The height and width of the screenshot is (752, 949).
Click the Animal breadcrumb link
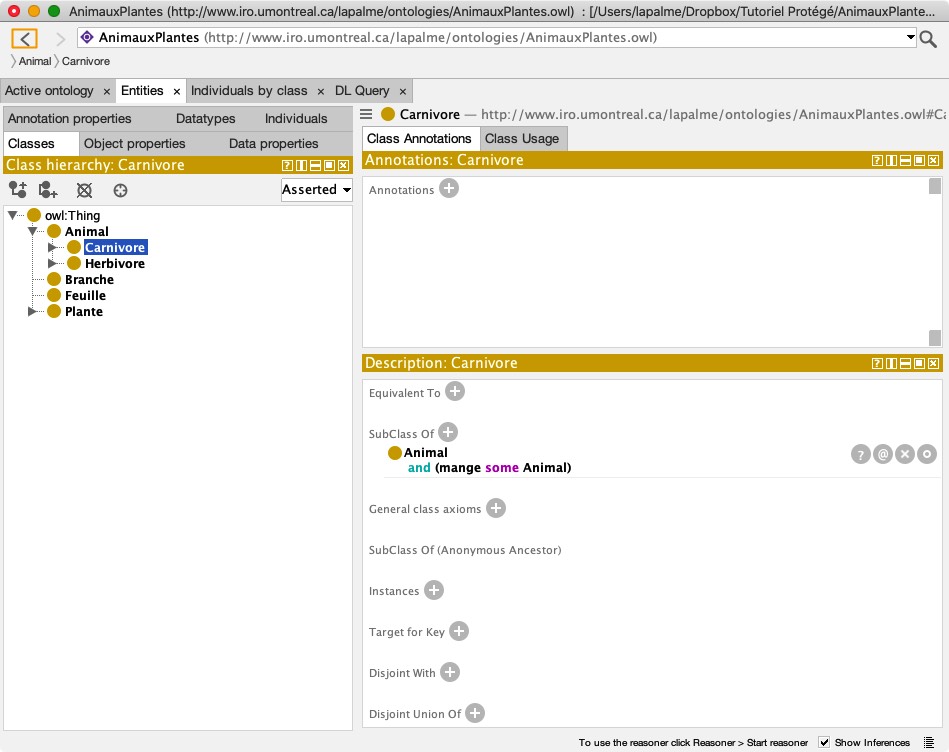(x=35, y=62)
